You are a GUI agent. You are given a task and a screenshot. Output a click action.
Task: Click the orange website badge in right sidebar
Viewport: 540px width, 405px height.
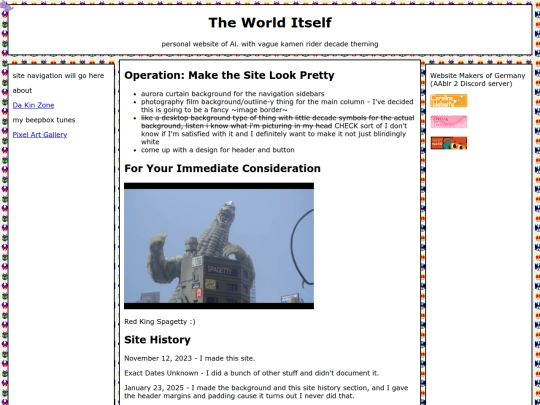pos(449,101)
